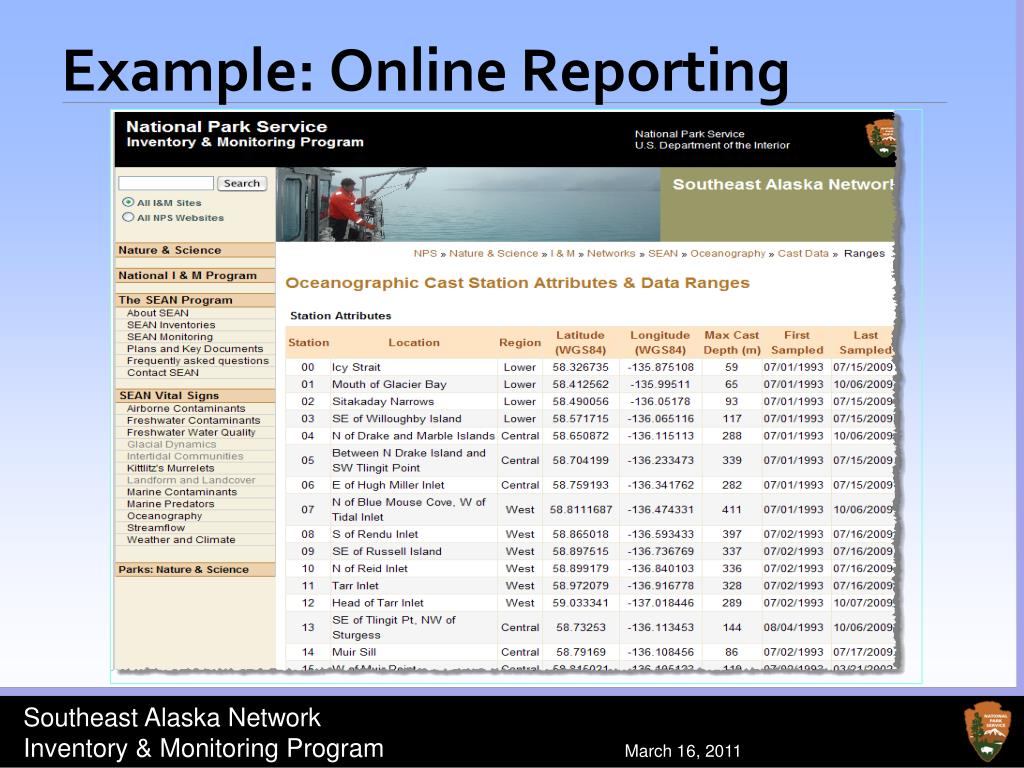Click Nature & Science breadcrumb link
This screenshot has width=1024, height=768.
(494, 253)
